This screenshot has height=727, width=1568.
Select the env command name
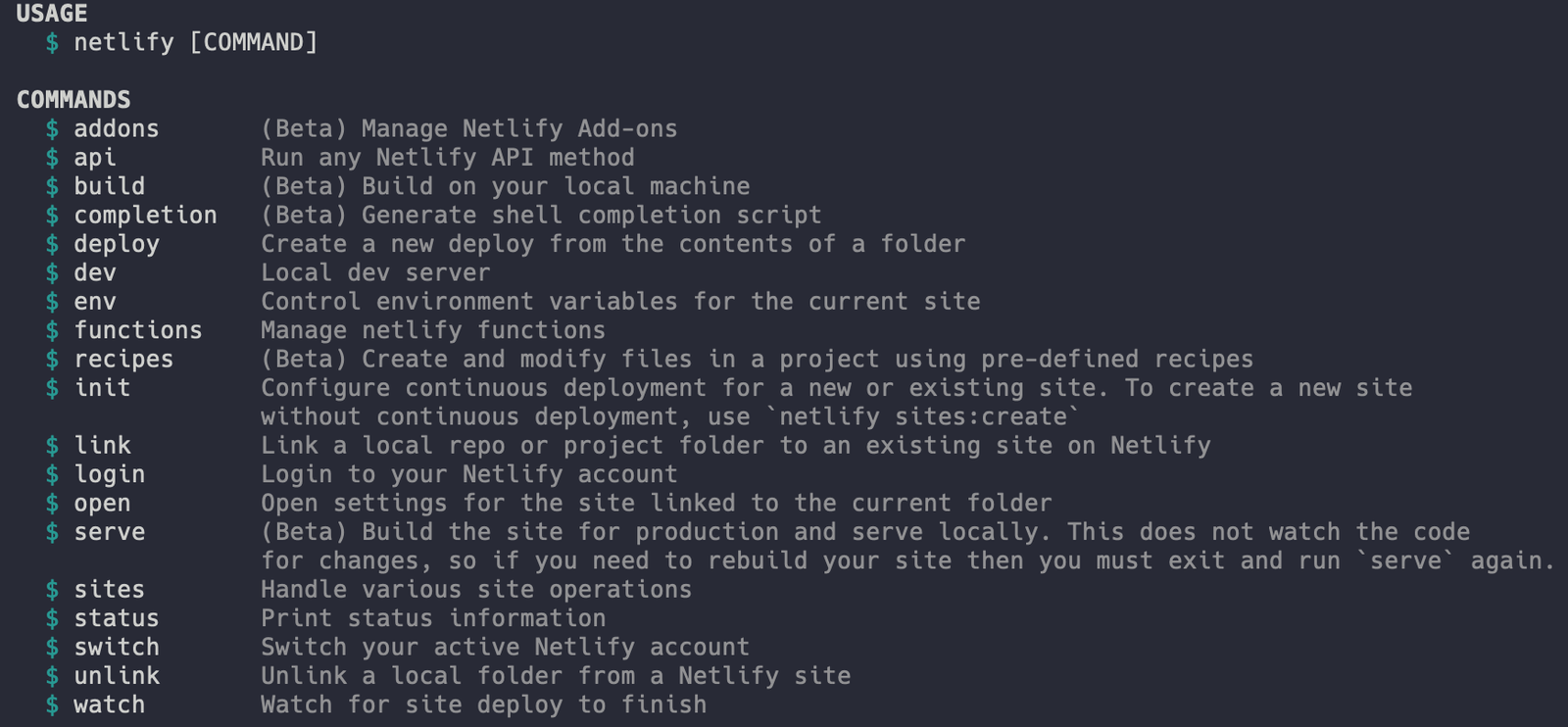95,302
